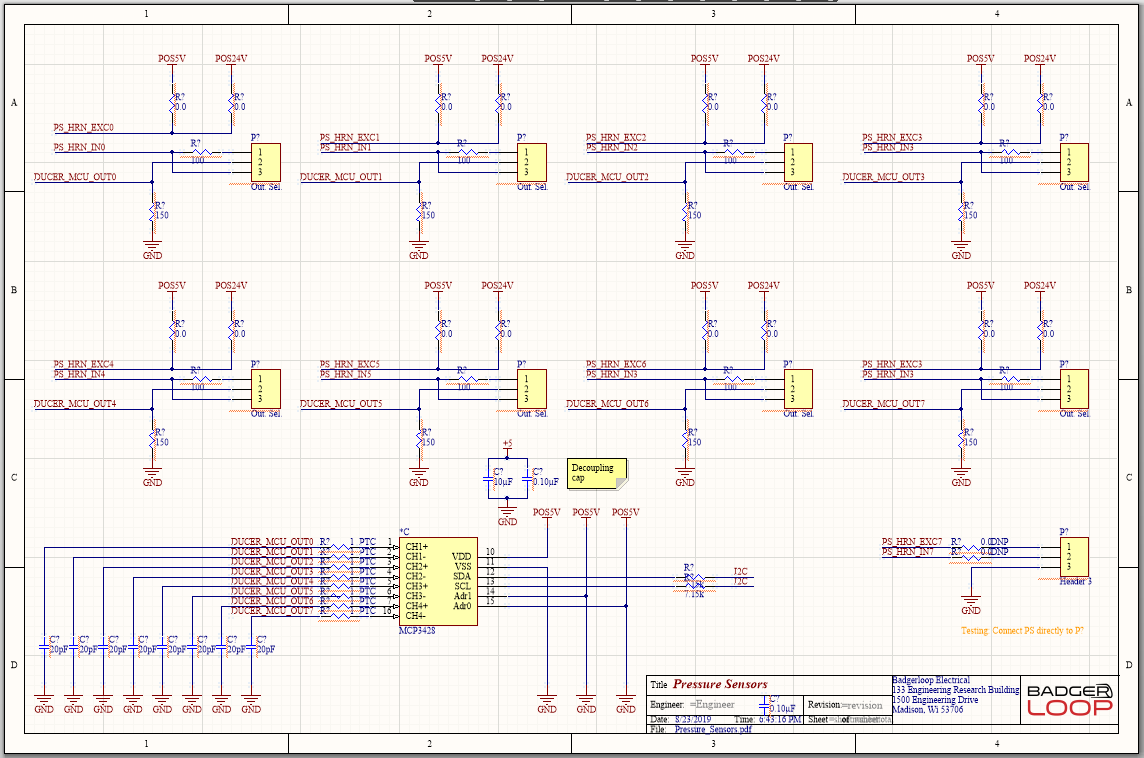This screenshot has height=758, width=1144.
Task: Click the orange Testing: Connect PS note
Action: click(x=1022, y=630)
